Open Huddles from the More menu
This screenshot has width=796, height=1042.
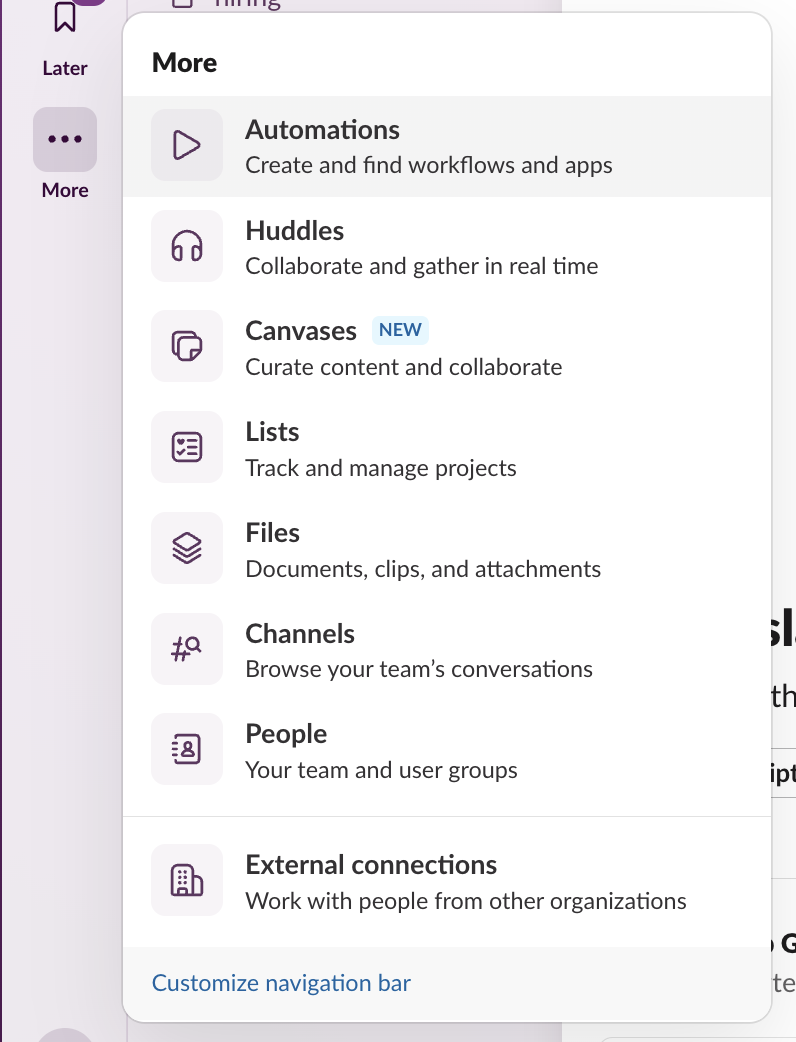pos(295,231)
